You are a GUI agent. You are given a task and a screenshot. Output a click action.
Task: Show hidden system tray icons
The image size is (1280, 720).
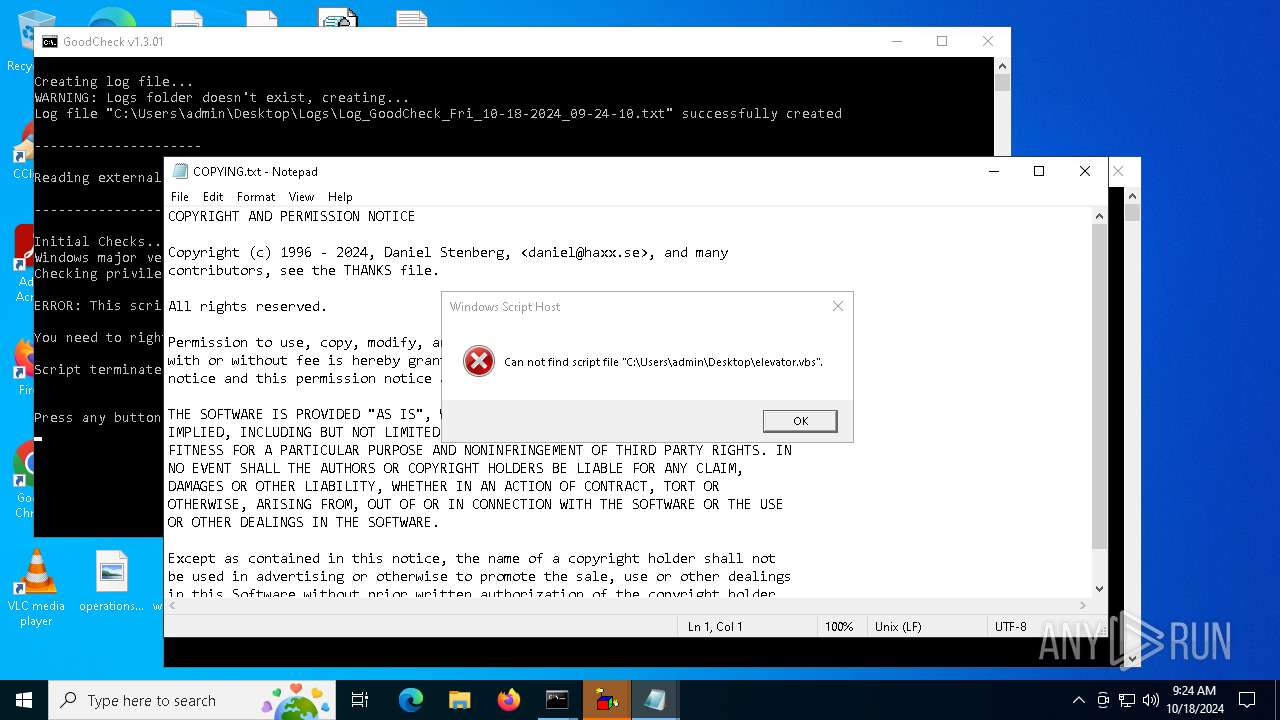[x=1078, y=700]
